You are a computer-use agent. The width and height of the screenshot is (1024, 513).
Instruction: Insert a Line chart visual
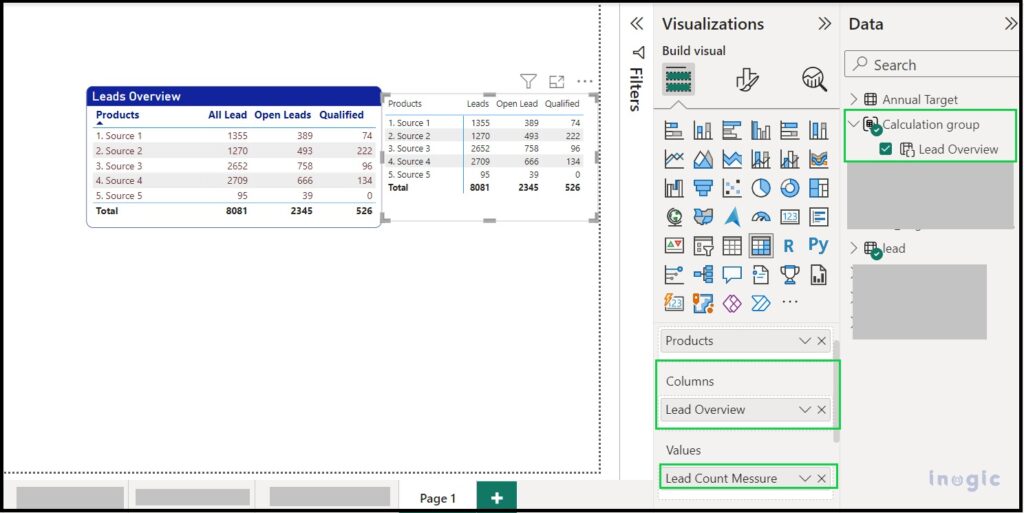click(674, 159)
